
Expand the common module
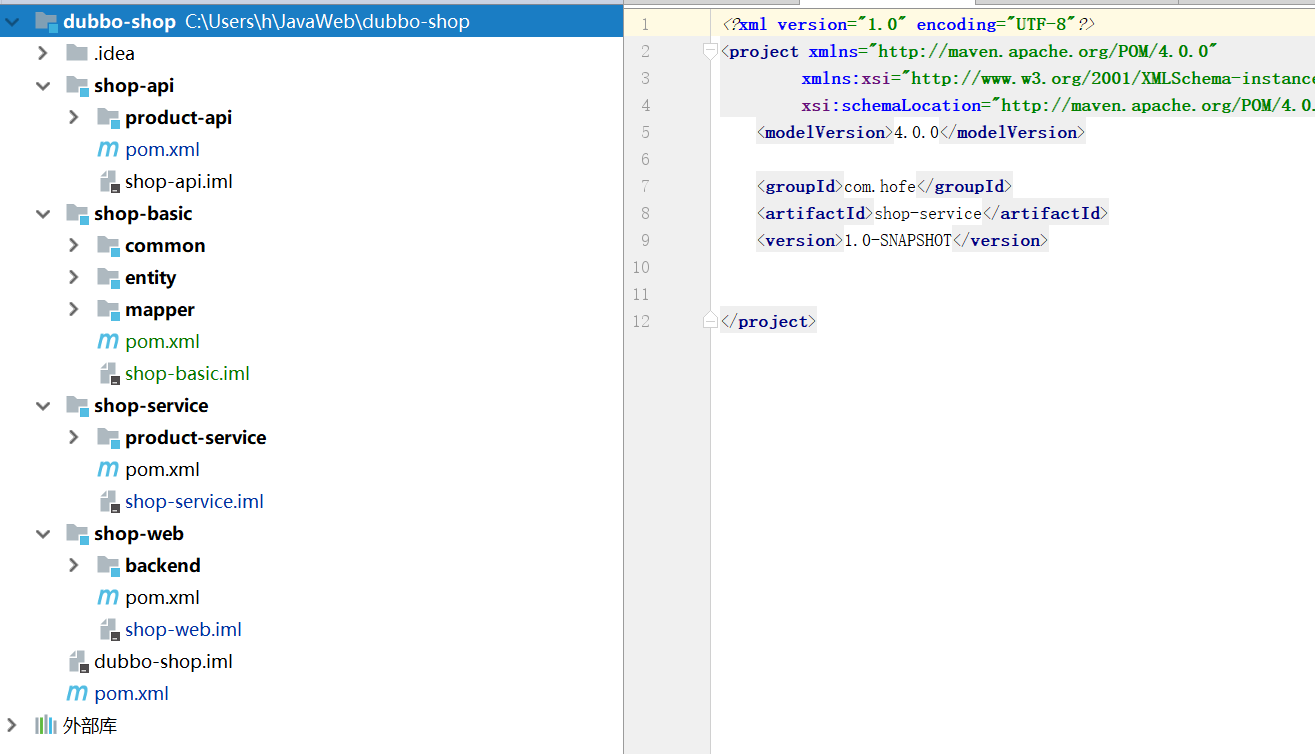click(74, 245)
